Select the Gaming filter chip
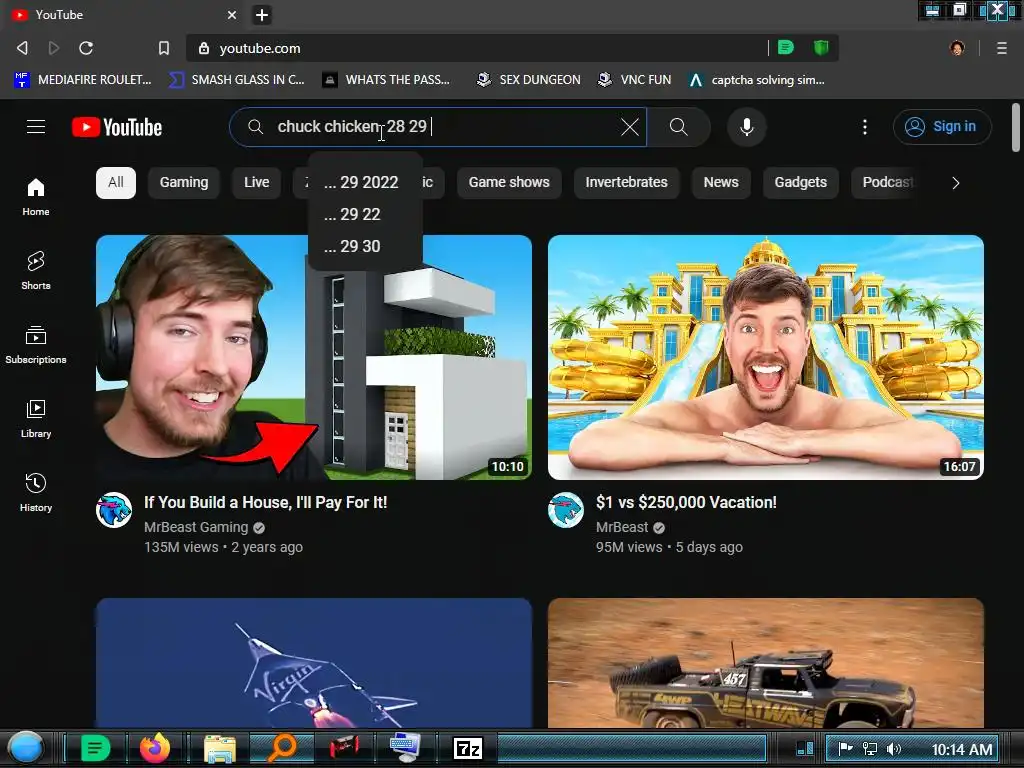This screenshot has height=768, width=1024. tap(184, 182)
